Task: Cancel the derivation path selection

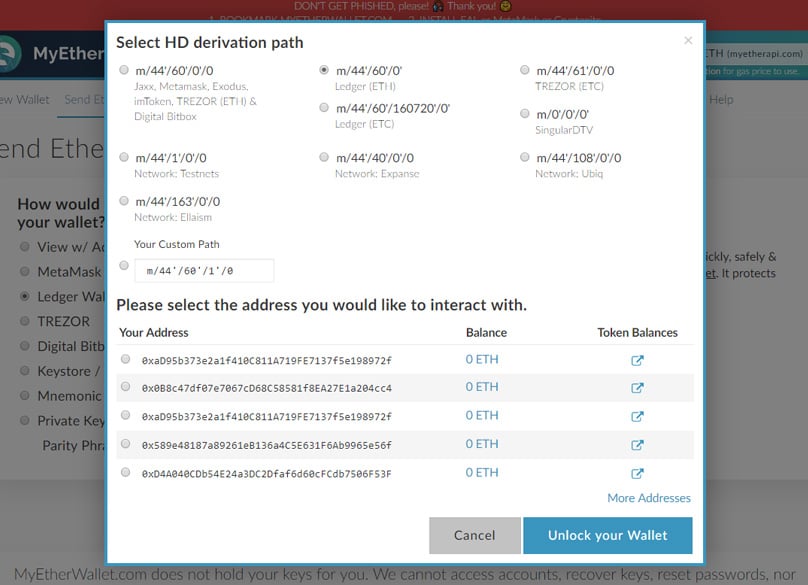Action: pos(475,536)
